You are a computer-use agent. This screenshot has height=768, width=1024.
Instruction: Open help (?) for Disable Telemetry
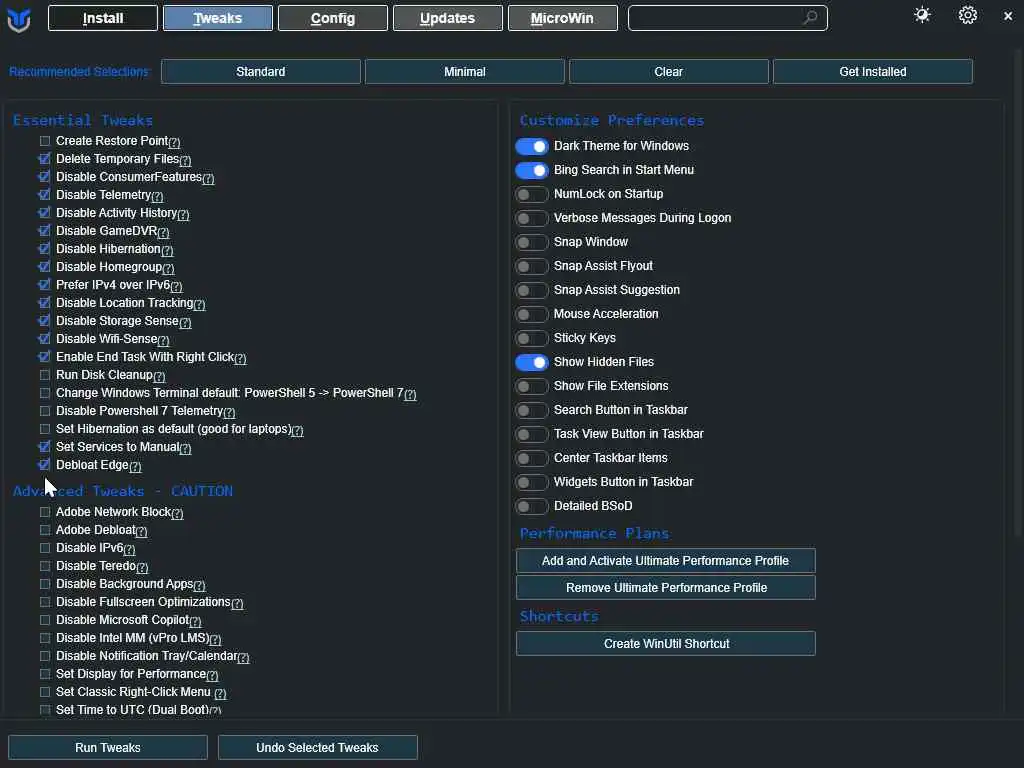pos(157,196)
